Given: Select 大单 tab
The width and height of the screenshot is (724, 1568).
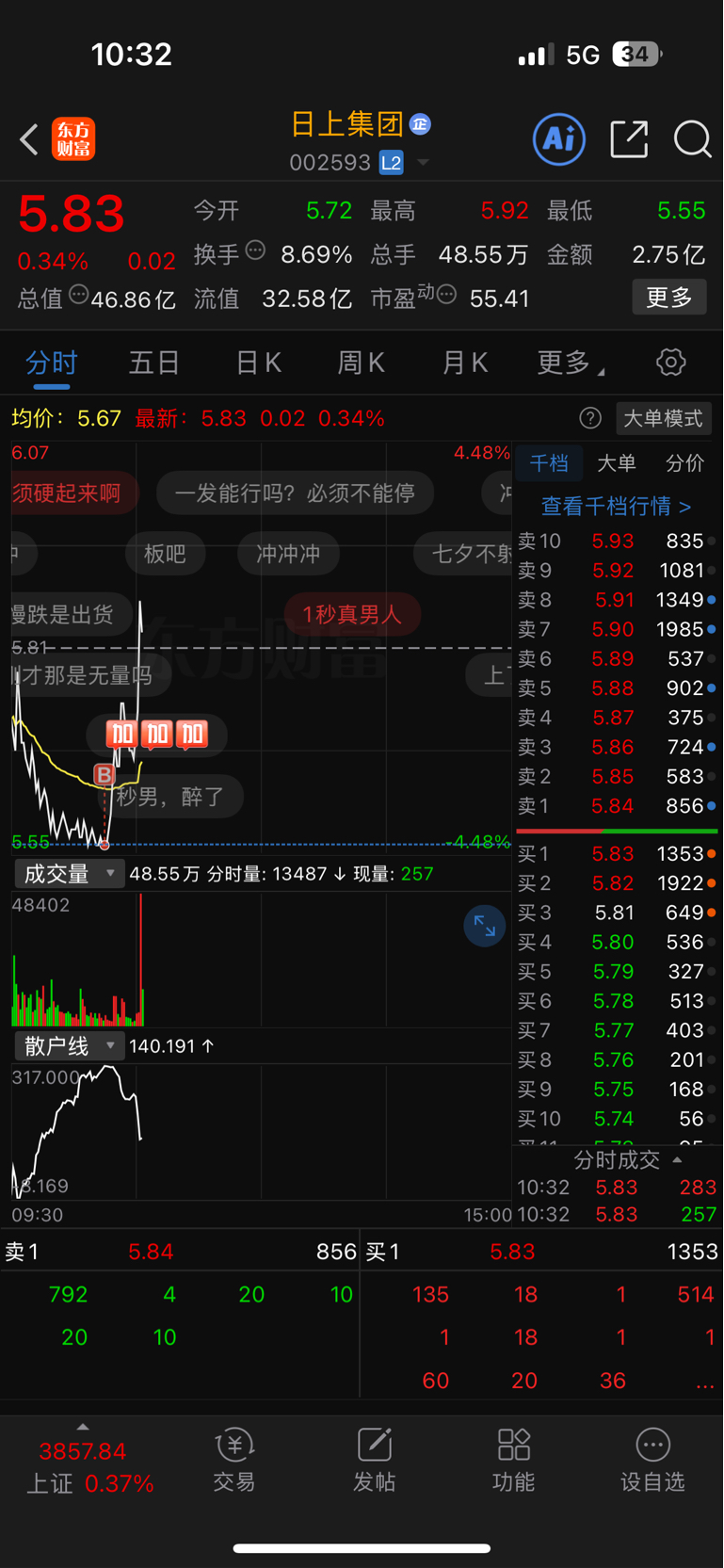Looking at the screenshot, I should [617, 463].
